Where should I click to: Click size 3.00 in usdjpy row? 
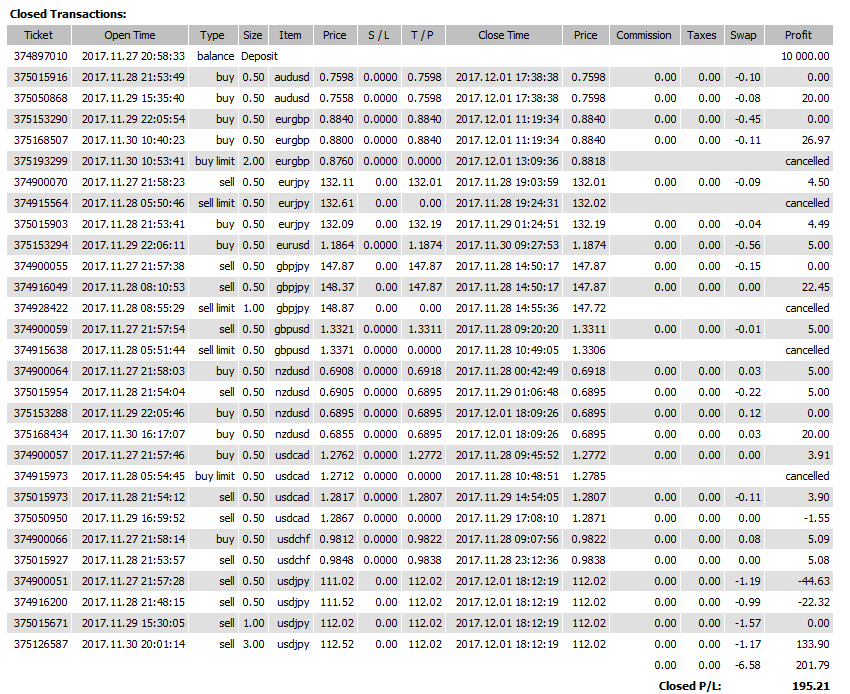point(254,645)
